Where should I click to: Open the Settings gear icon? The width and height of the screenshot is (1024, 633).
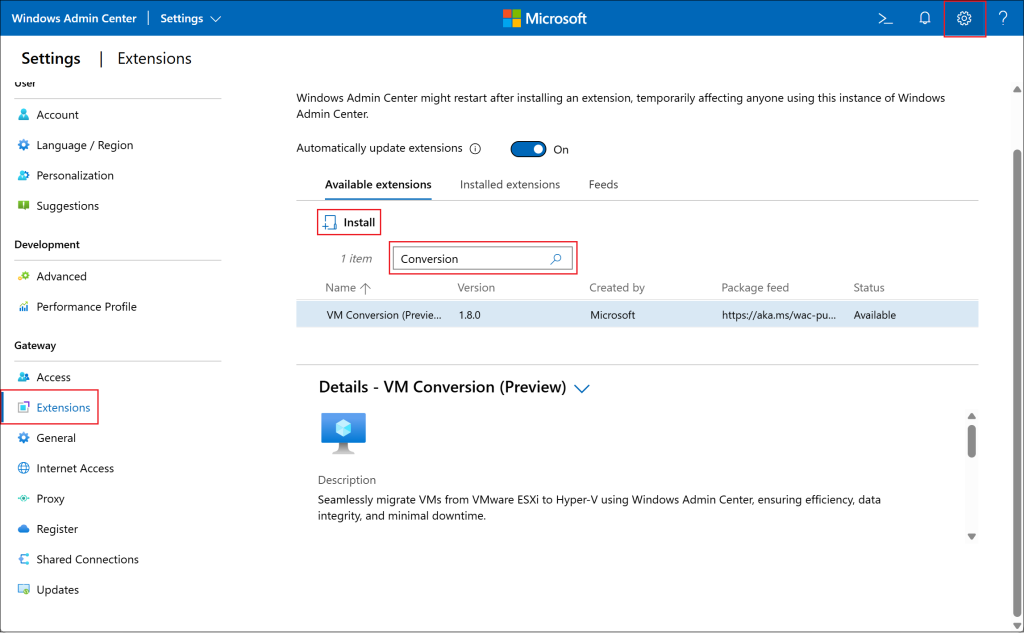coord(963,18)
